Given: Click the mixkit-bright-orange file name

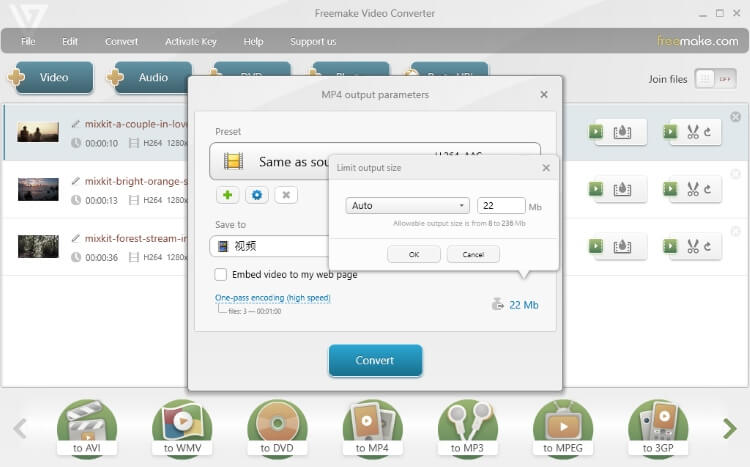Looking at the screenshot, I should (x=136, y=181).
